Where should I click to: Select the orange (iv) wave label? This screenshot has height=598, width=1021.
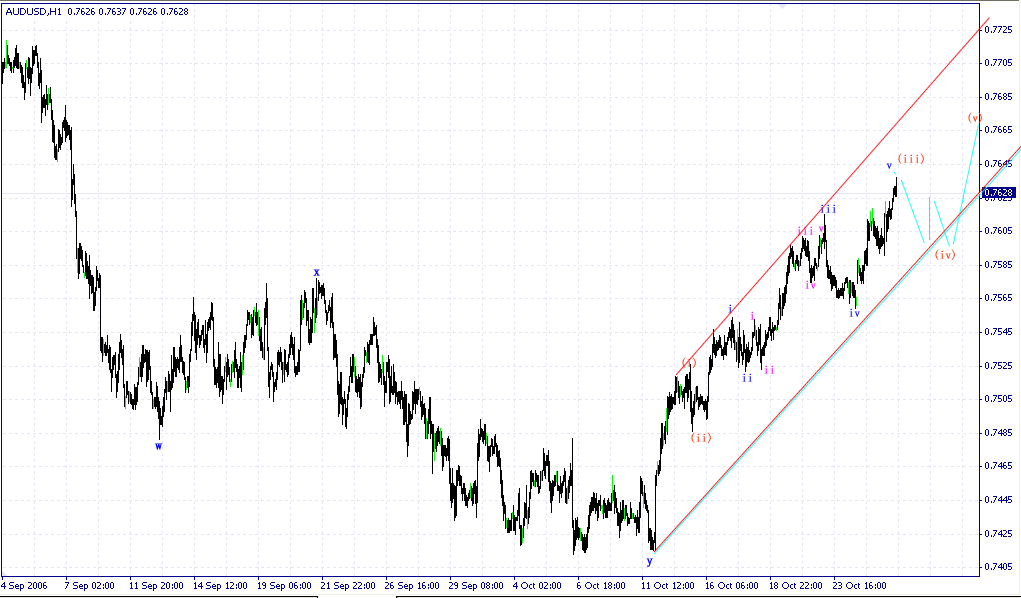[x=945, y=255]
